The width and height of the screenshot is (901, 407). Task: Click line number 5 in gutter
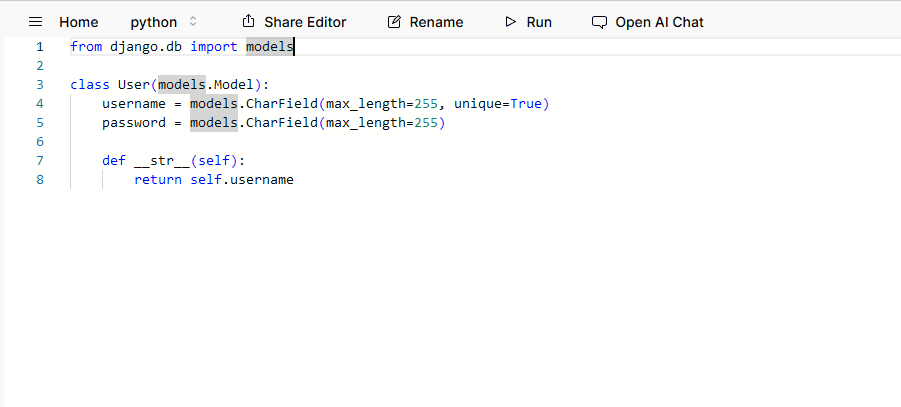40,122
